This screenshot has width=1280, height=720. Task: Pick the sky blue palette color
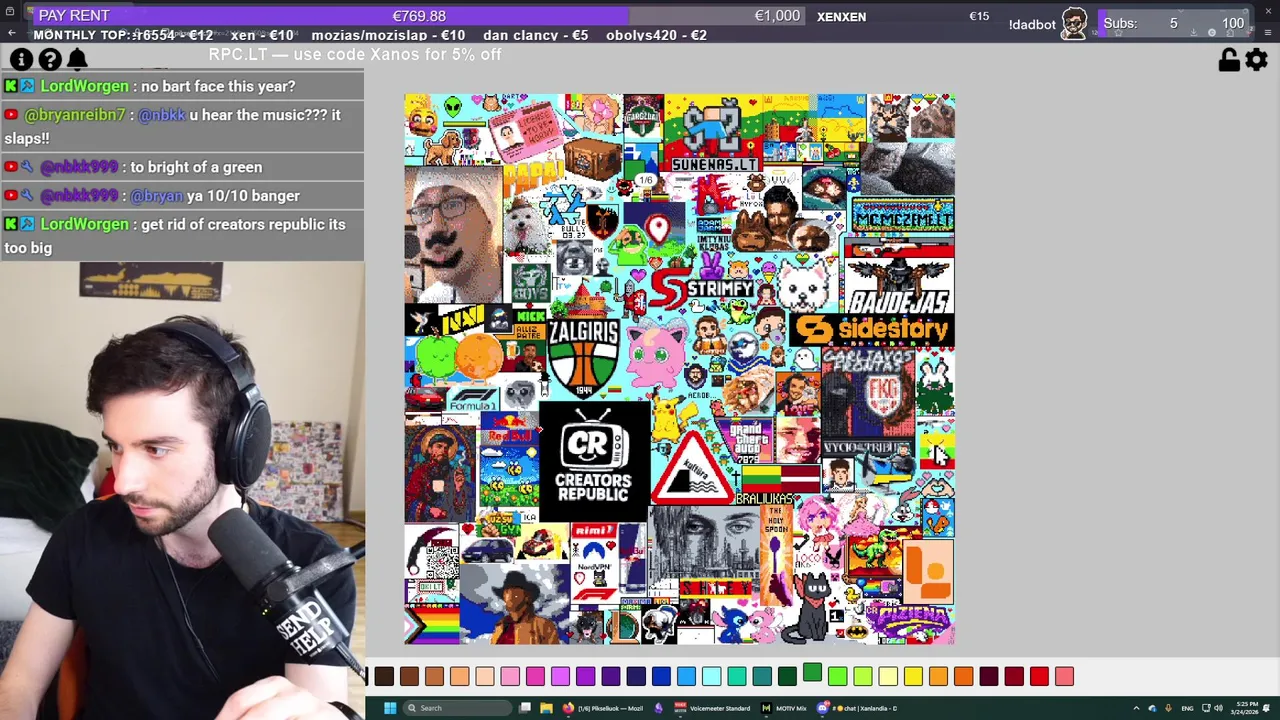686,677
